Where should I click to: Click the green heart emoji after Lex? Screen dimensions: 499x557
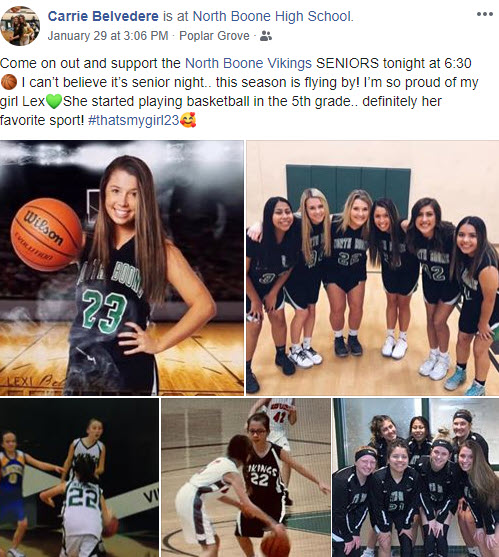[x=54, y=102]
